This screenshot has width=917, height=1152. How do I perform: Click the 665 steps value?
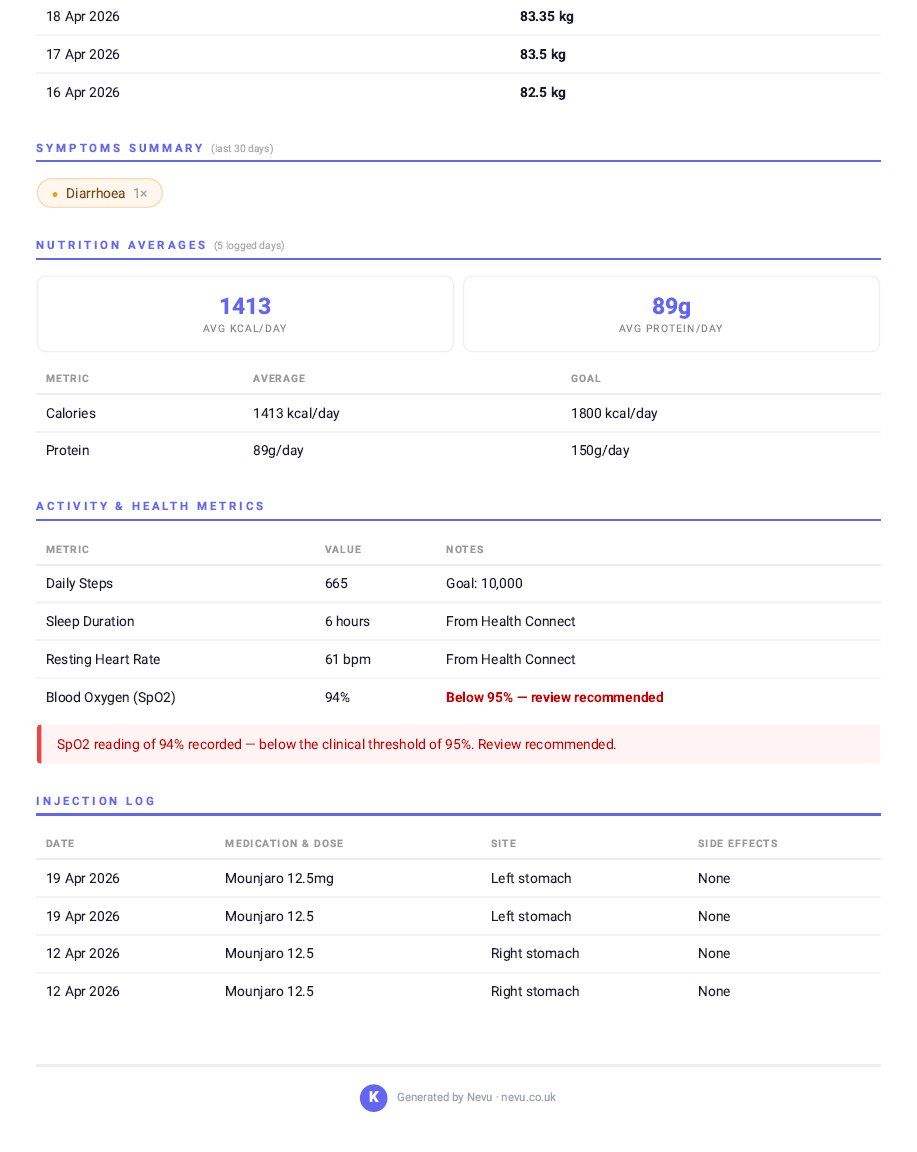tap(336, 583)
